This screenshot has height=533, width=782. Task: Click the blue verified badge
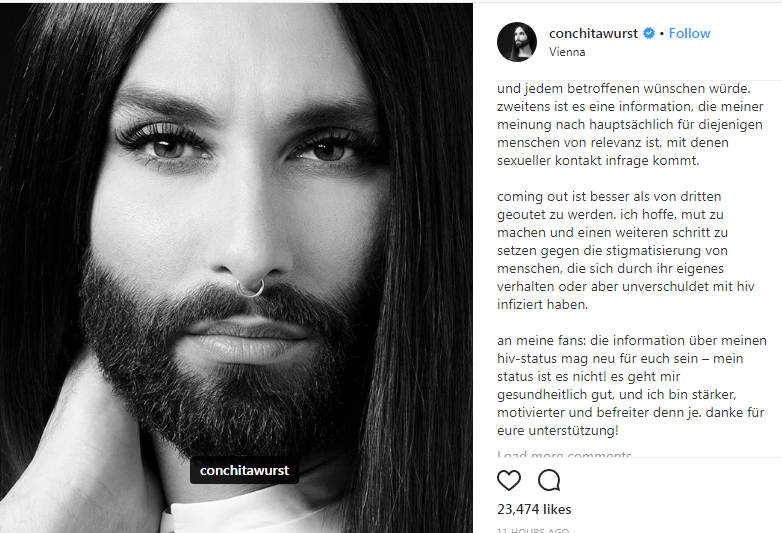649,33
